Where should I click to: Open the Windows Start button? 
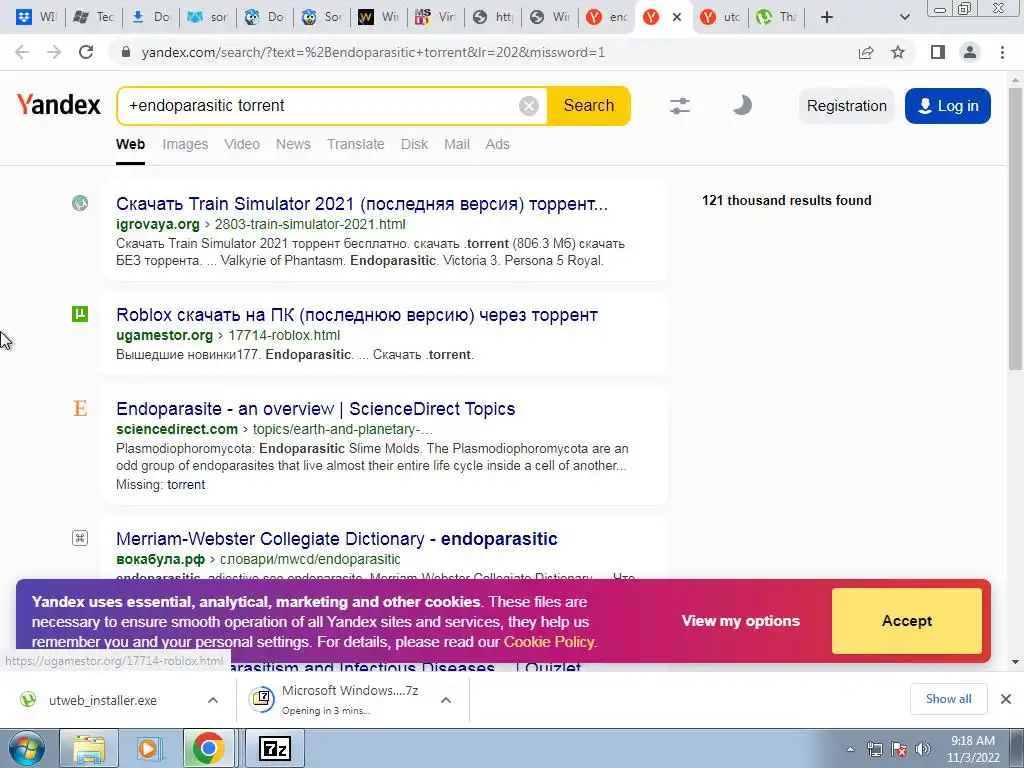point(27,748)
